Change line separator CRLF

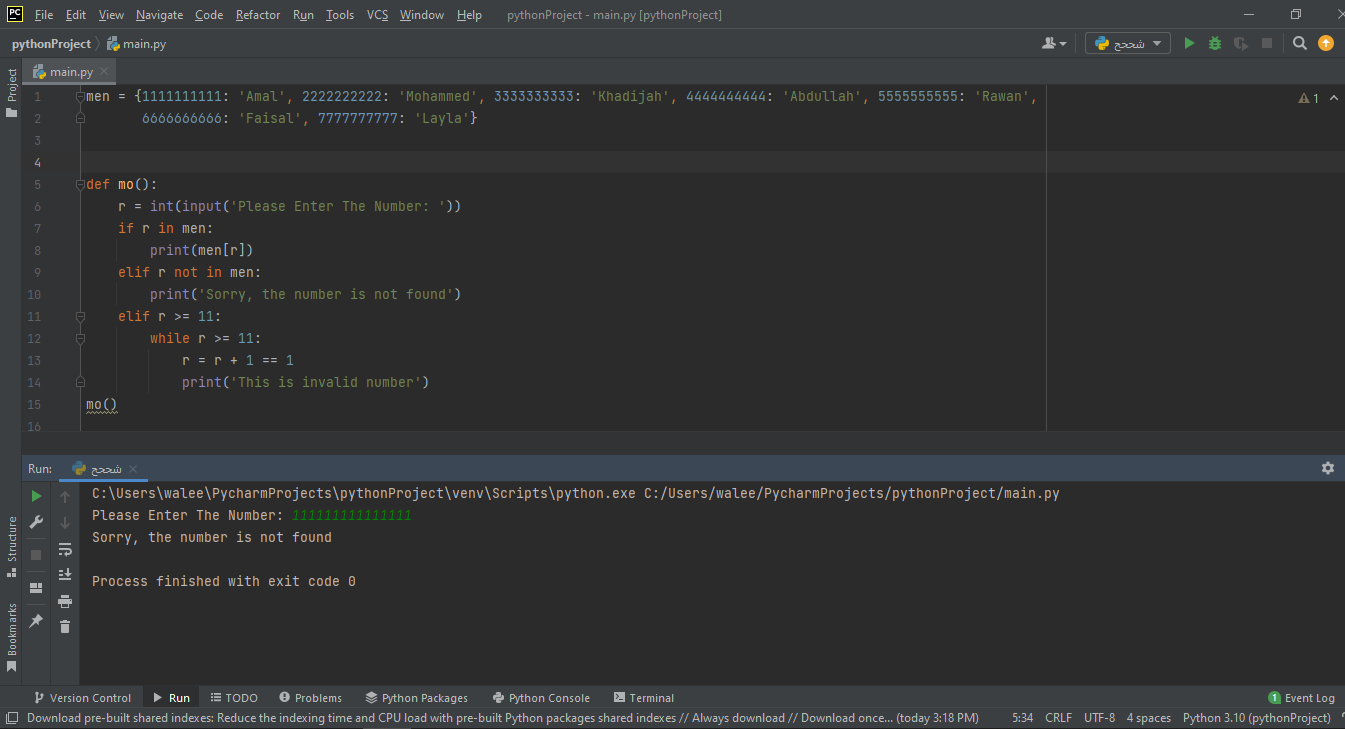click(1058, 718)
